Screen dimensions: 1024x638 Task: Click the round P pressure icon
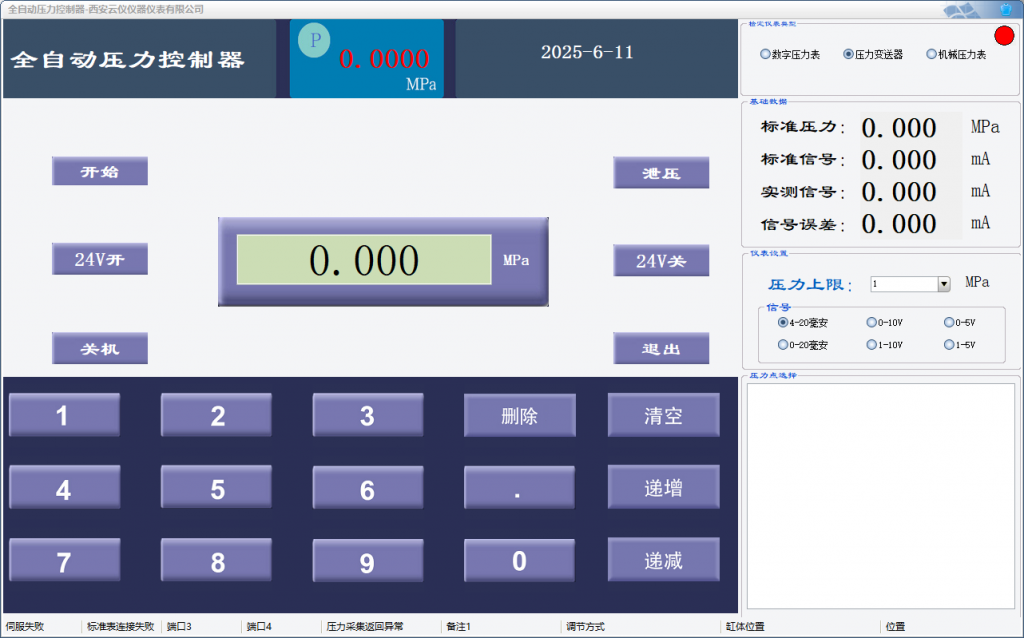(314, 42)
